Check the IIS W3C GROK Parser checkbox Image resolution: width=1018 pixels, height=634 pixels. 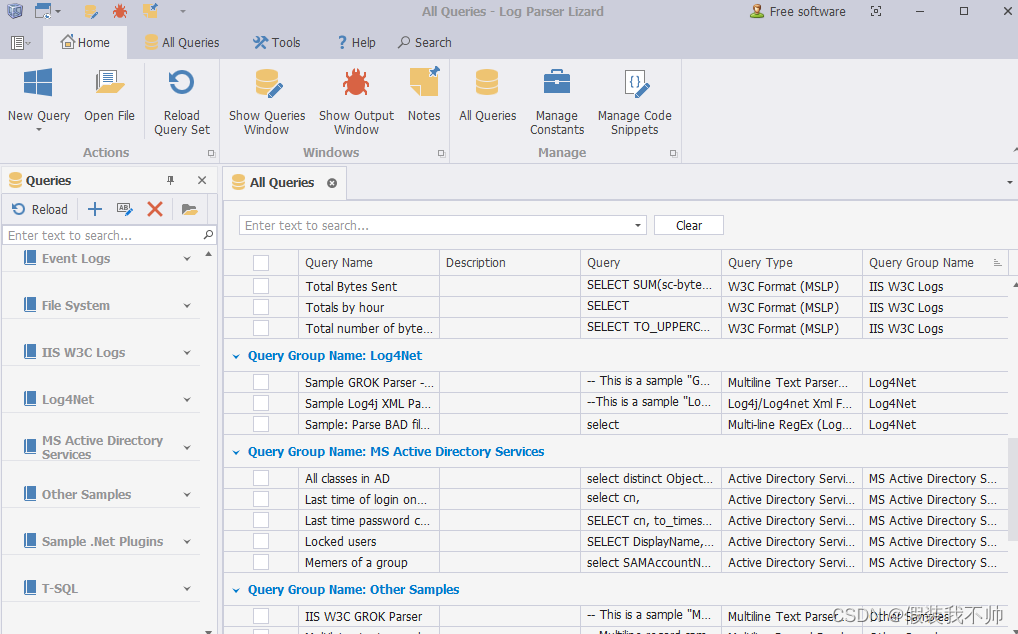(261, 616)
